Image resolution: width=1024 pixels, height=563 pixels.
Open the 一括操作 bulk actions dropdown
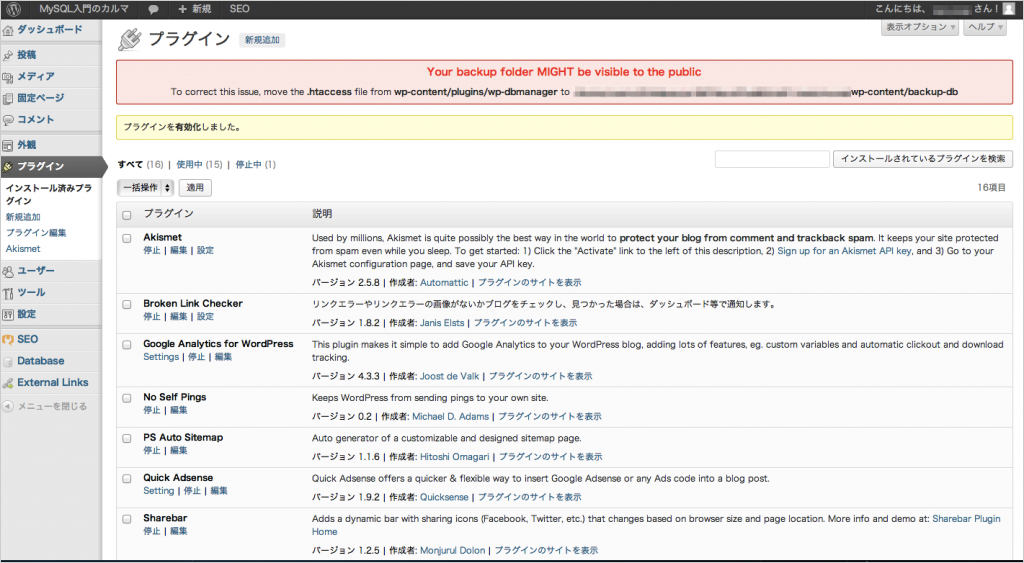[x=146, y=187]
